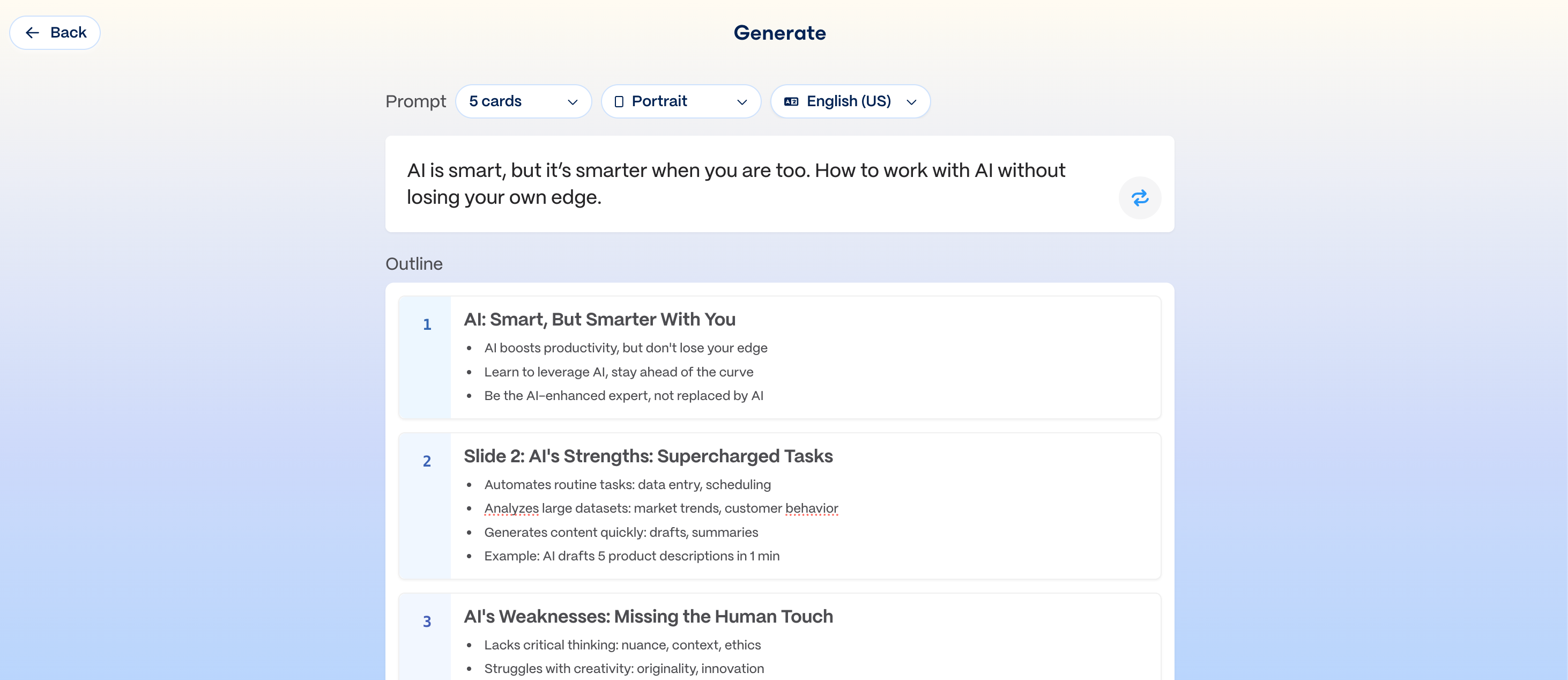Select outline card number 2

(x=427, y=461)
